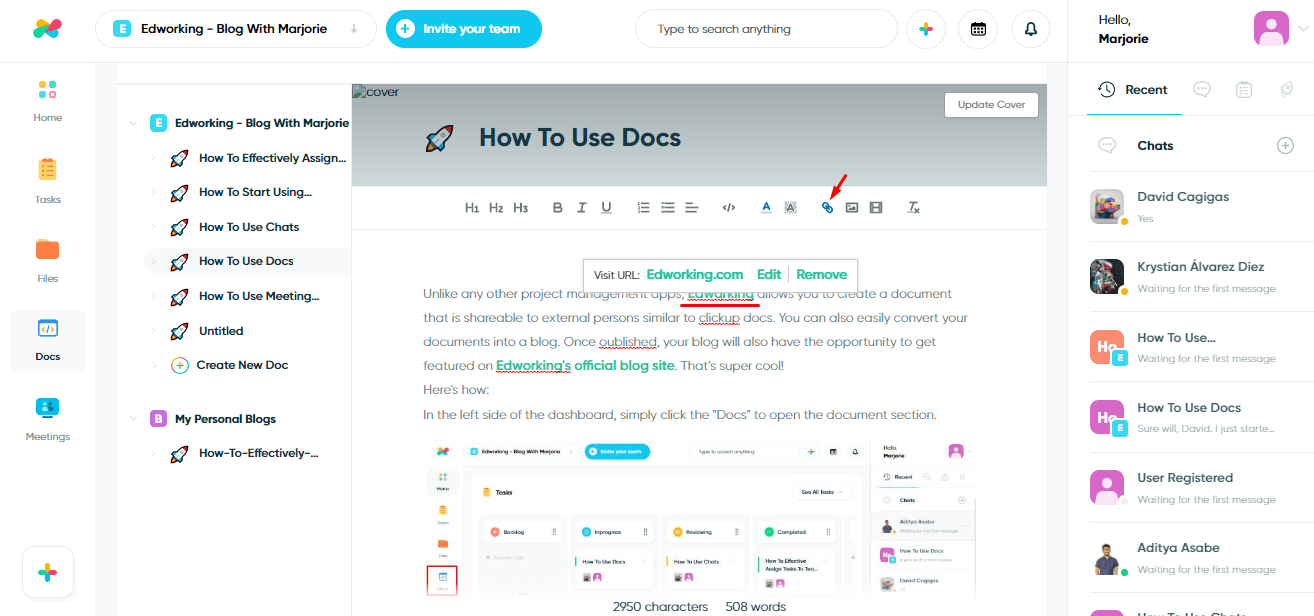The width and height of the screenshot is (1314, 616).
Task: Open How To Use Docs in the tree
Action: point(246,261)
